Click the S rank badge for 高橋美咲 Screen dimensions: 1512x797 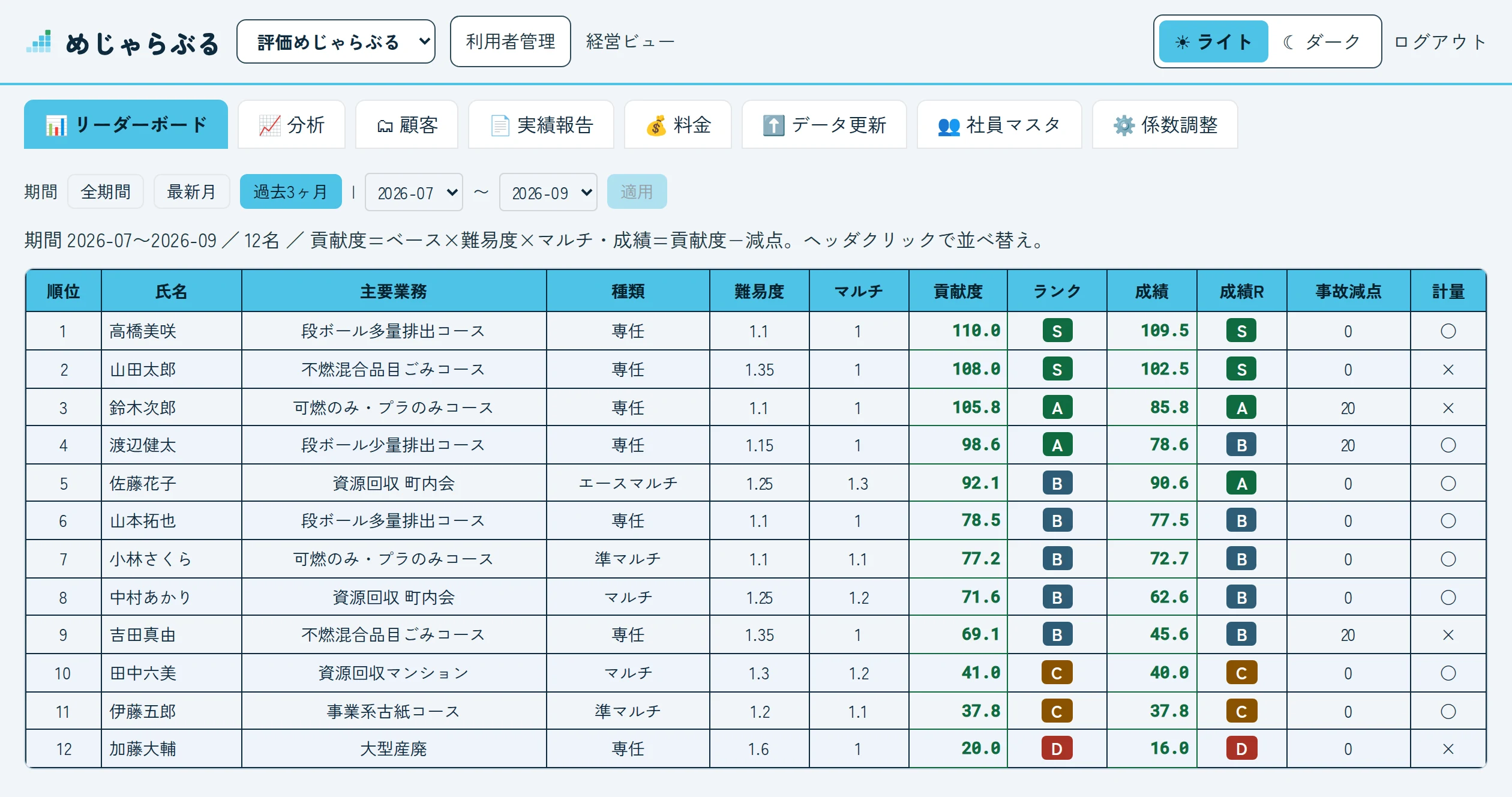point(1057,331)
